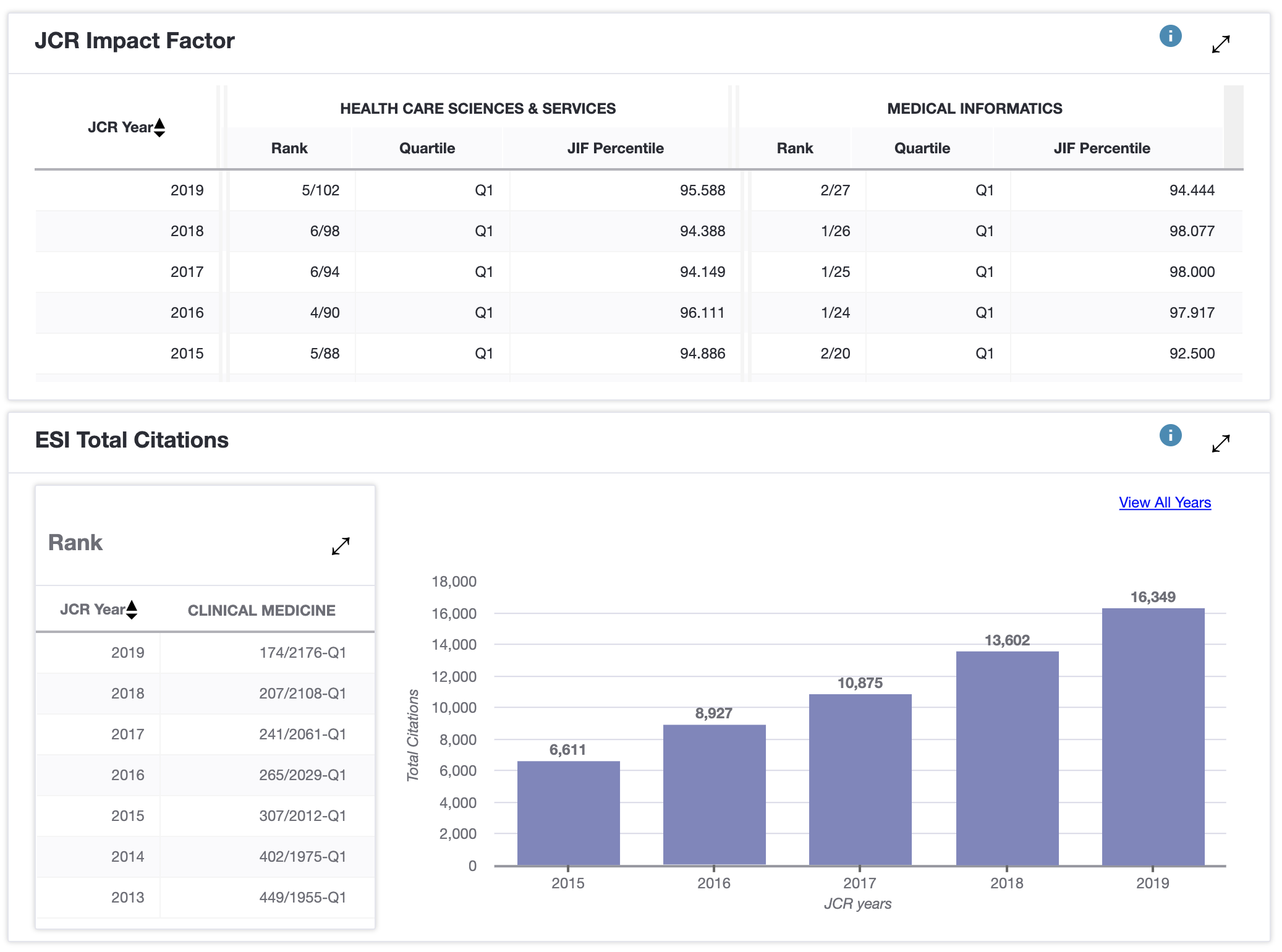
Task: Click the Medical Informatics column header
Action: [x=974, y=109]
